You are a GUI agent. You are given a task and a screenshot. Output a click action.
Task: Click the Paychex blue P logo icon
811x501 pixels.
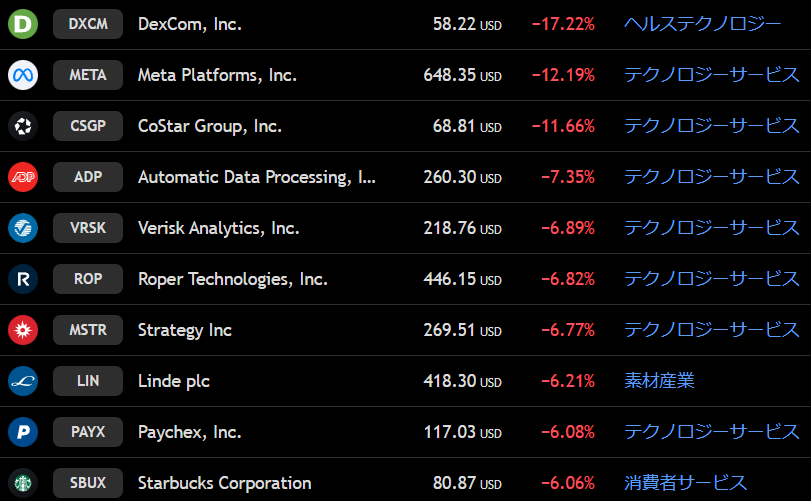pos(22,432)
